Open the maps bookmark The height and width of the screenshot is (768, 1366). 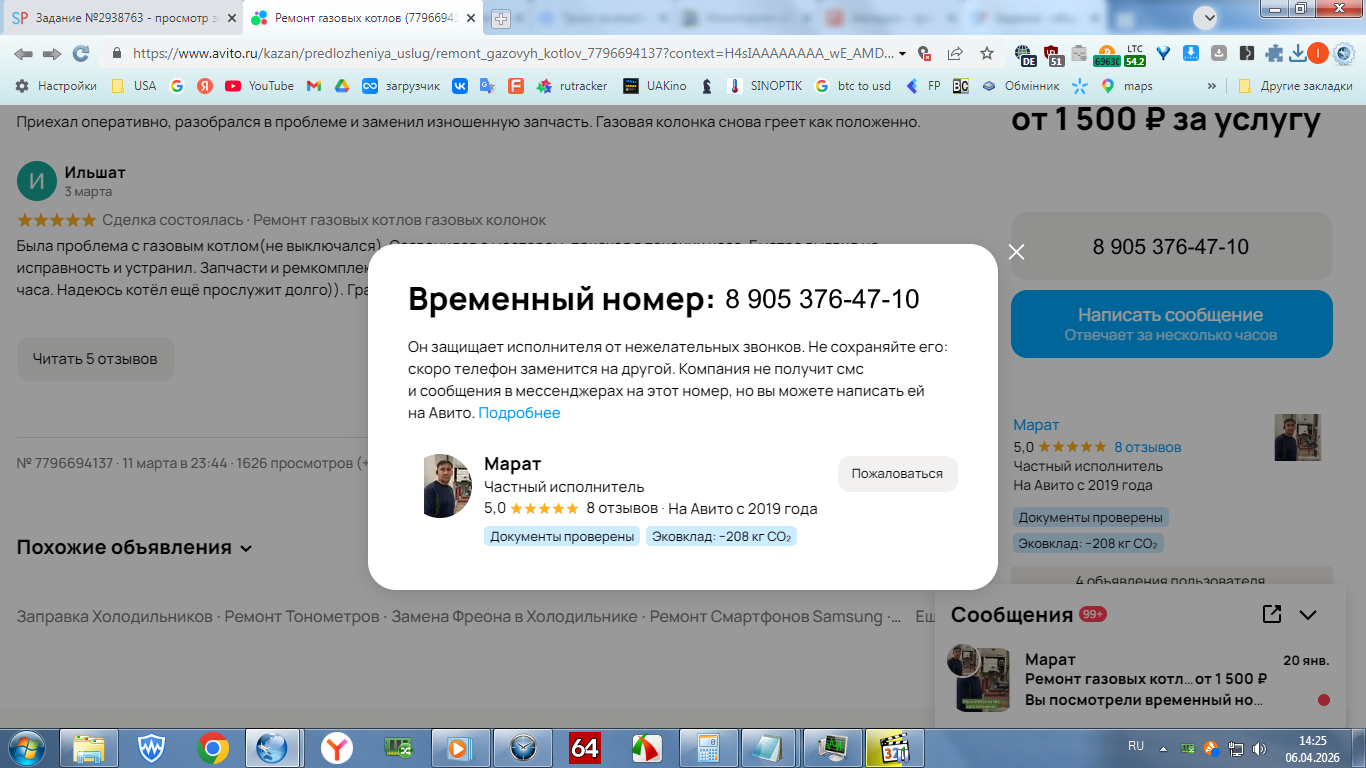[1127, 86]
